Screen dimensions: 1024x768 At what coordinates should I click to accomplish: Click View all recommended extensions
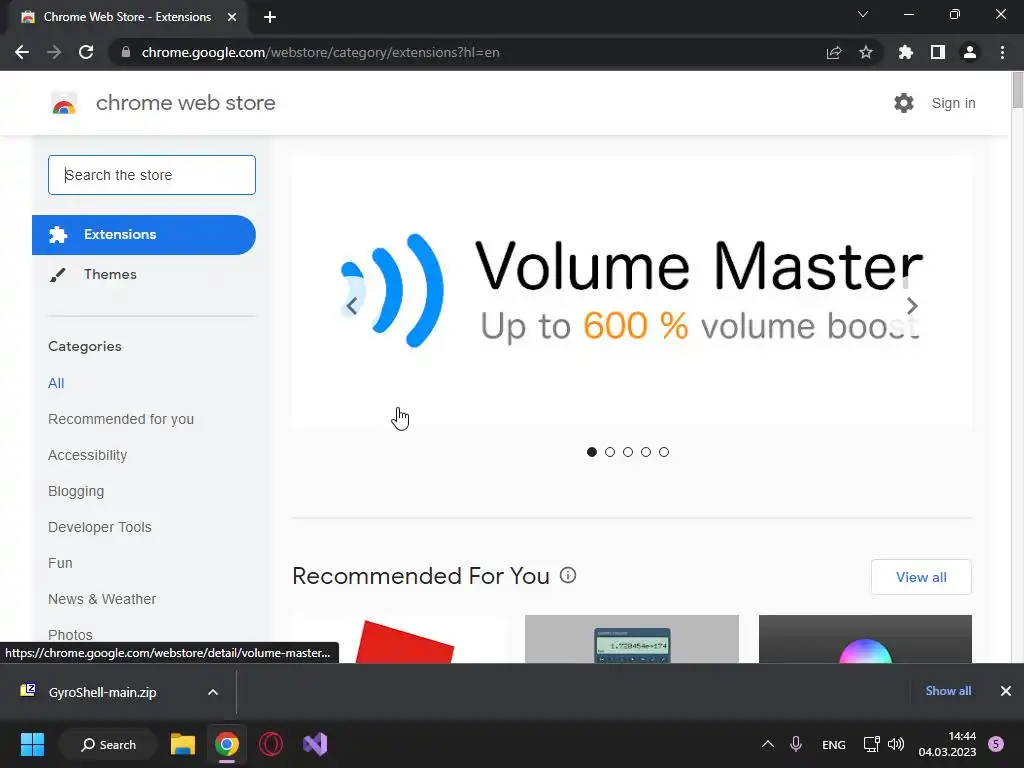click(921, 577)
